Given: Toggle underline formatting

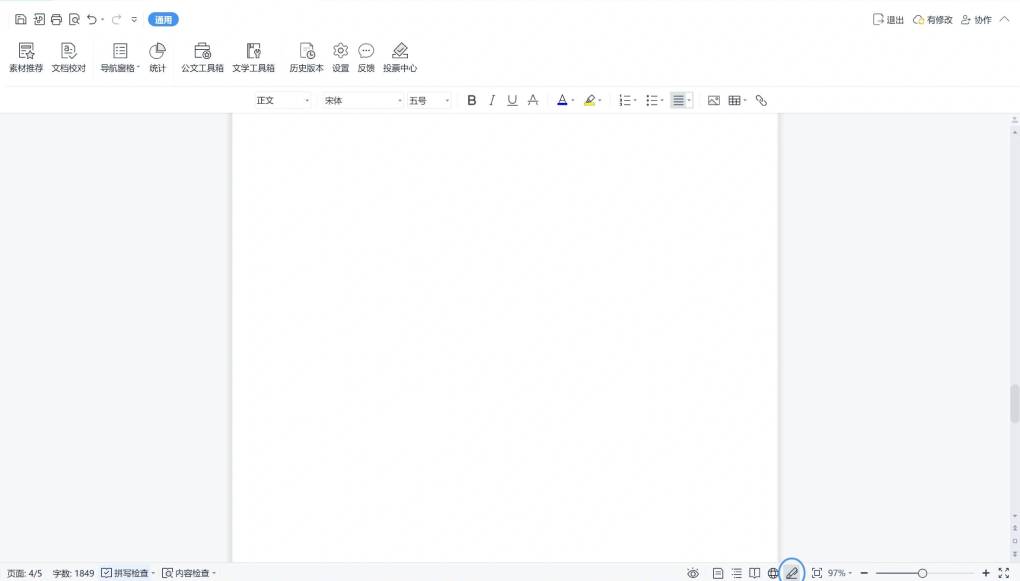Looking at the screenshot, I should pyautogui.click(x=511, y=100).
